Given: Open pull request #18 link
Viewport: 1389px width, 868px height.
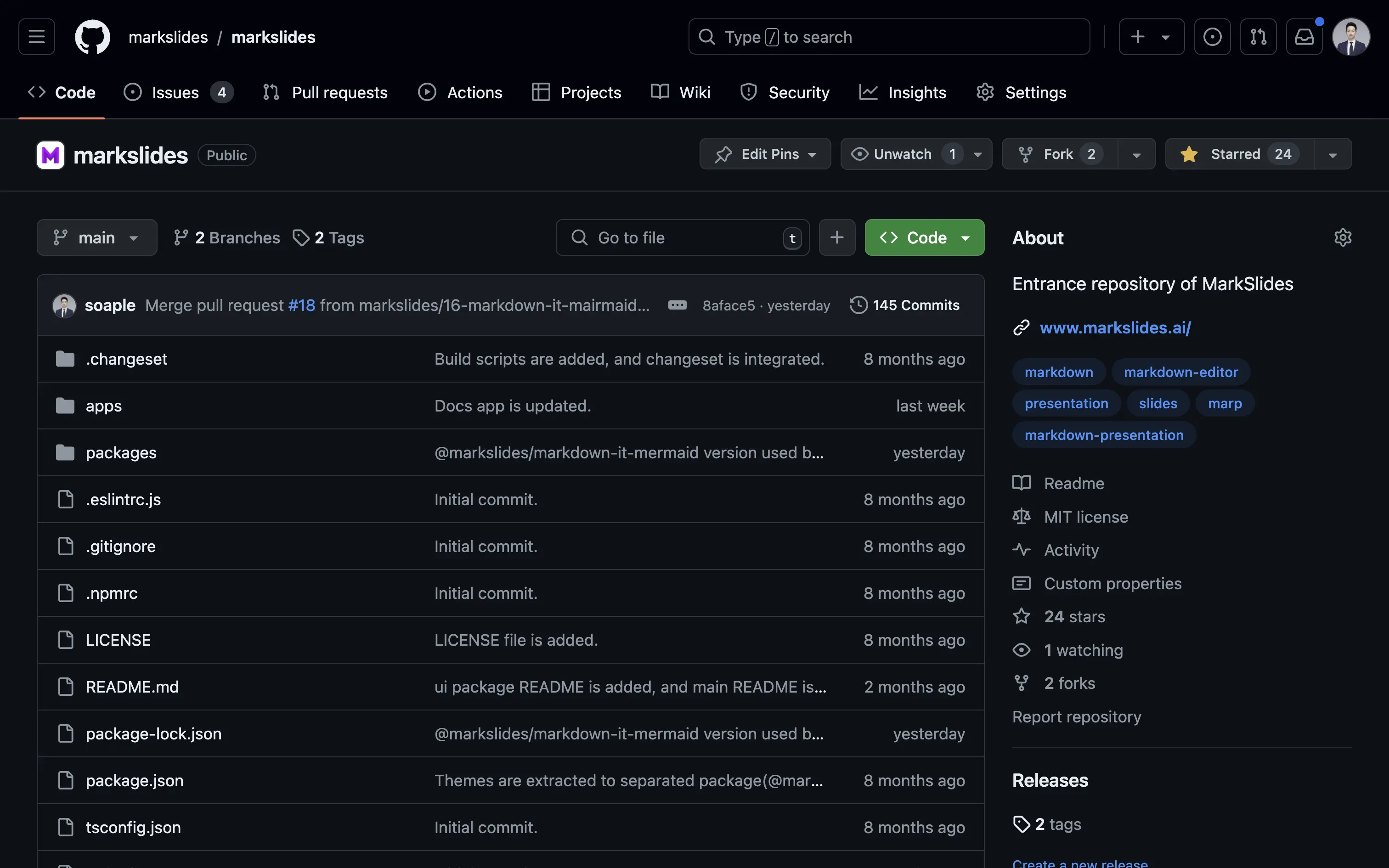Looking at the screenshot, I should pos(302,305).
